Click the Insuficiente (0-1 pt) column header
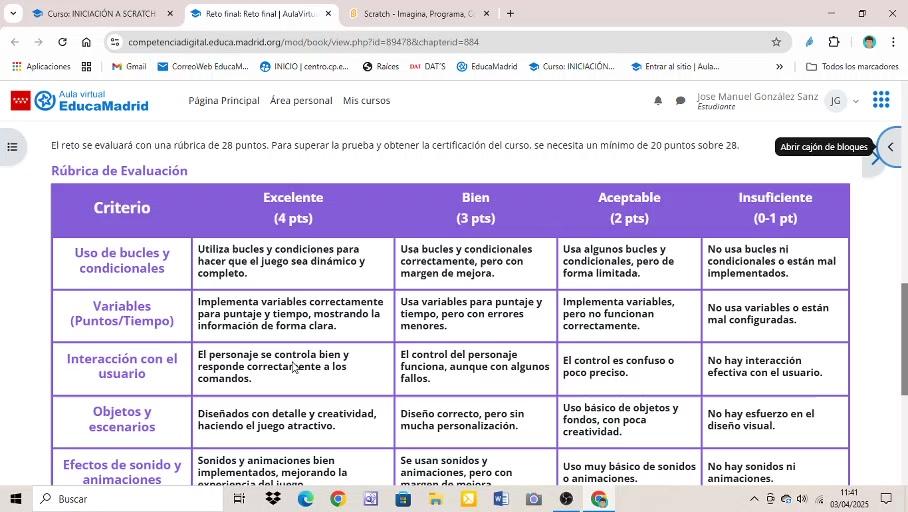Image resolution: width=908 pixels, height=512 pixels. point(775,208)
